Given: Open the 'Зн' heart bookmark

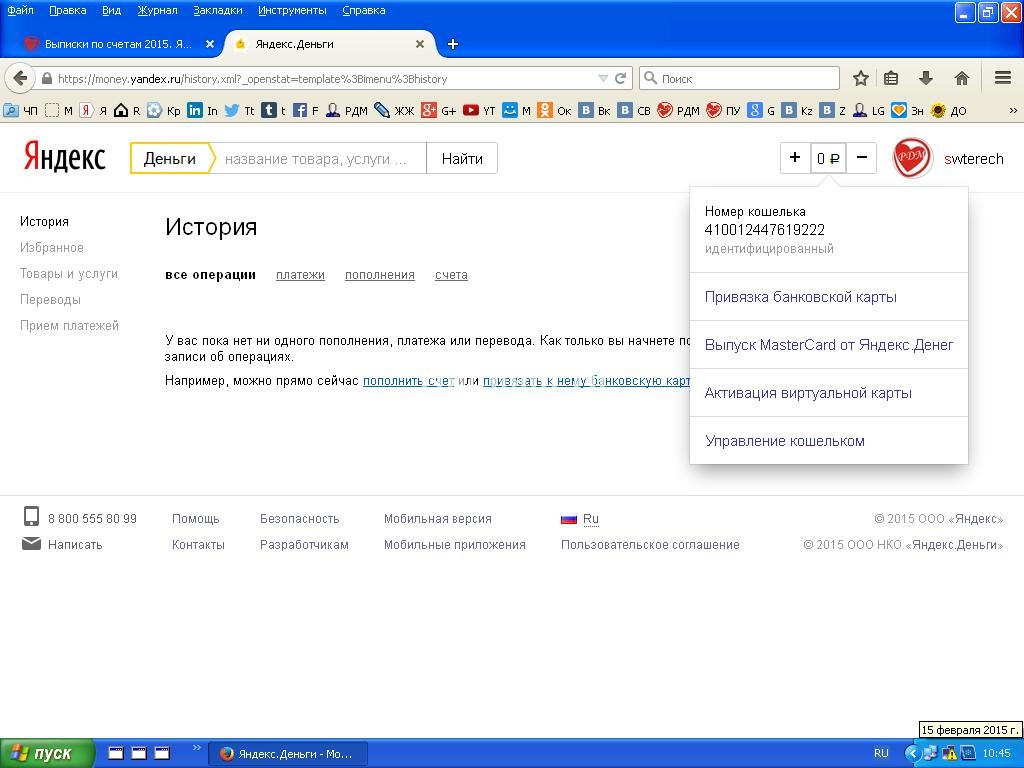Looking at the screenshot, I should pos(908,110).
